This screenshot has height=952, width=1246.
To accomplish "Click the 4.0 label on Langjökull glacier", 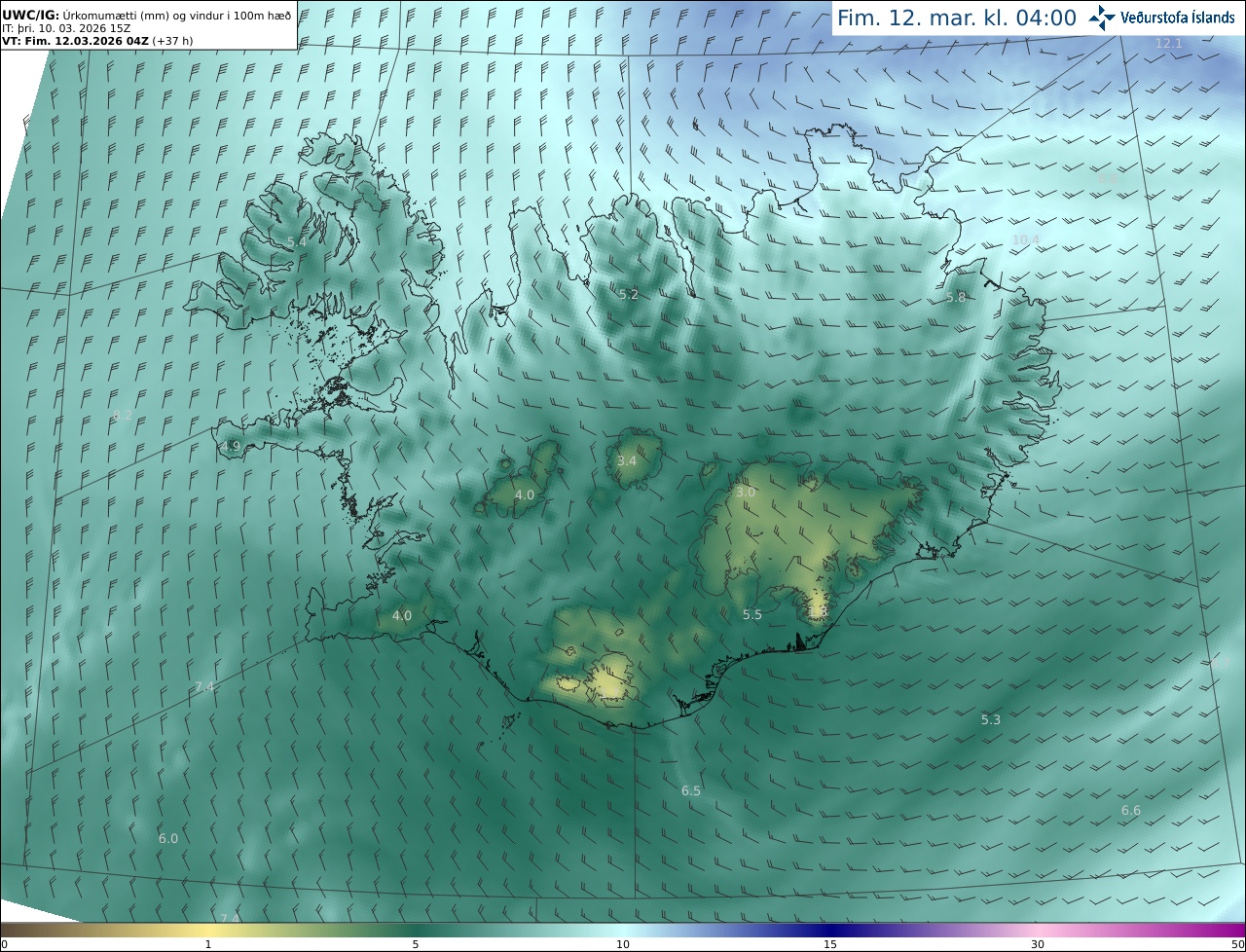I will click(x=525, y=495).
